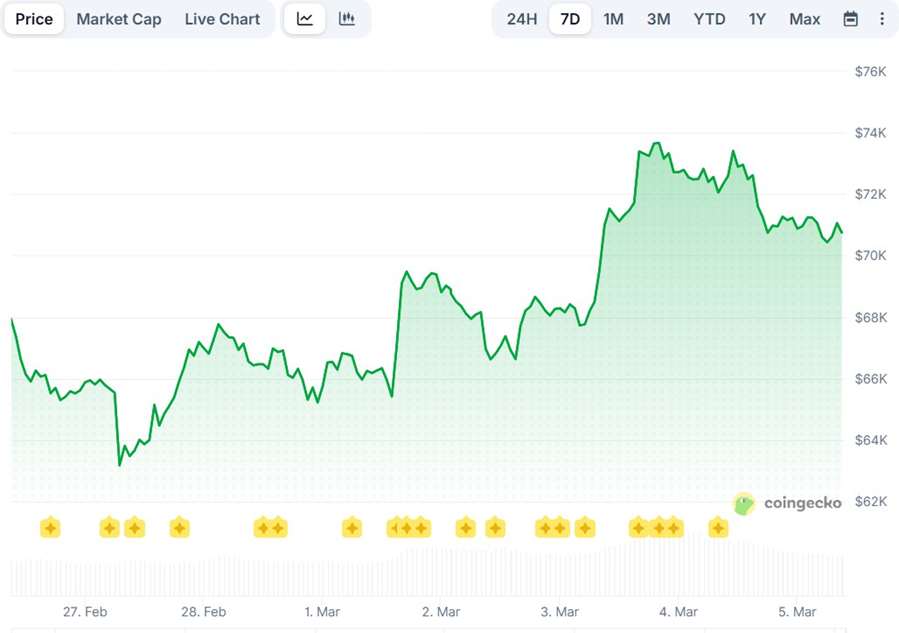Click the CoinGecko logo watermark
Image resolution: width=899 pixels, height=633 pixels.
point(787,503)
